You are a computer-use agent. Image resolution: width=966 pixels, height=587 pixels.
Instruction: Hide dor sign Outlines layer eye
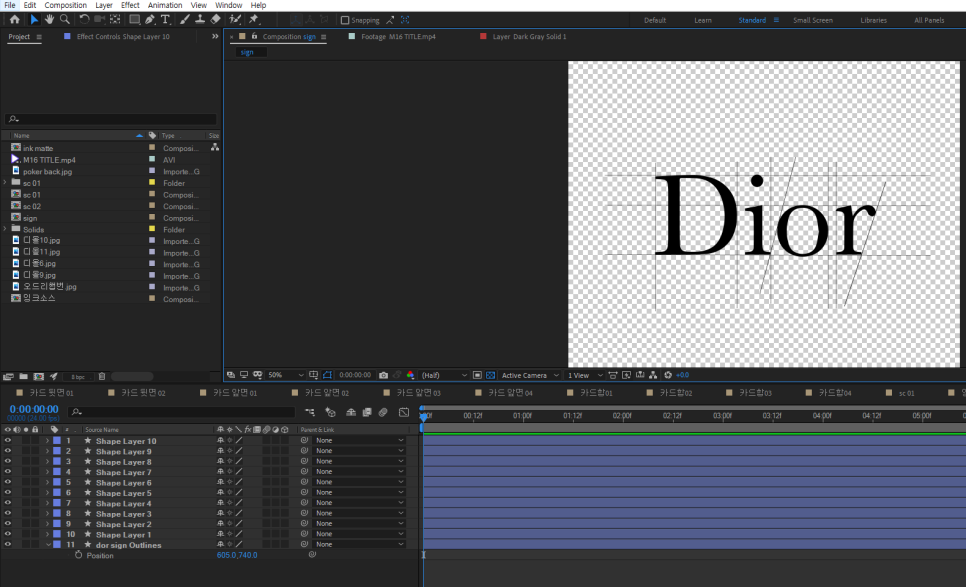pos(7,544)
